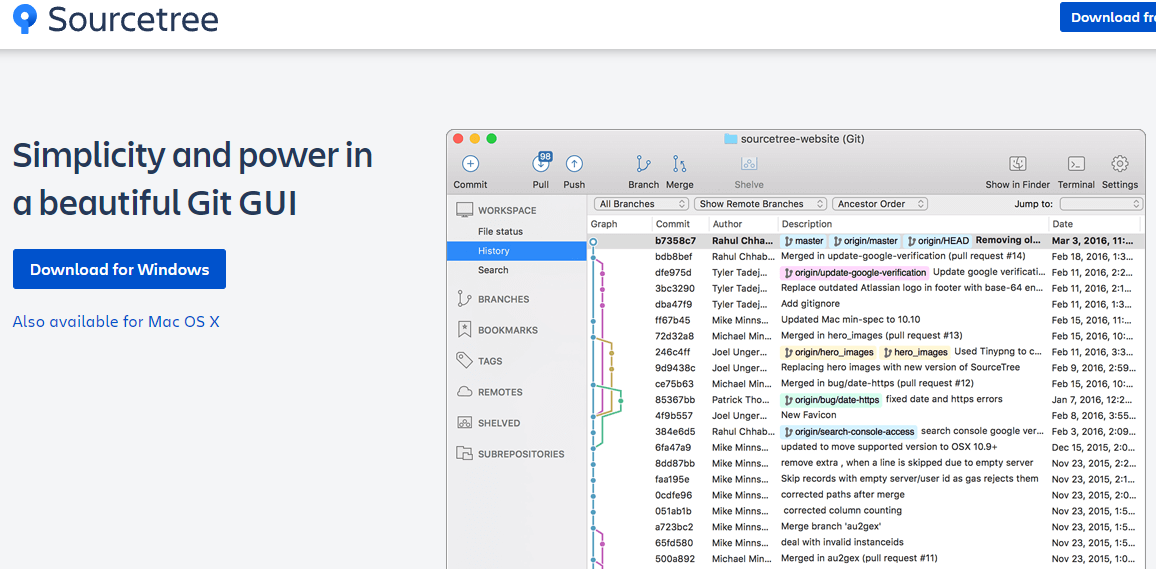This screenshot has width=1156, height=577.
Task: Click the origin/HEAD label
Action: coord(939,240)
